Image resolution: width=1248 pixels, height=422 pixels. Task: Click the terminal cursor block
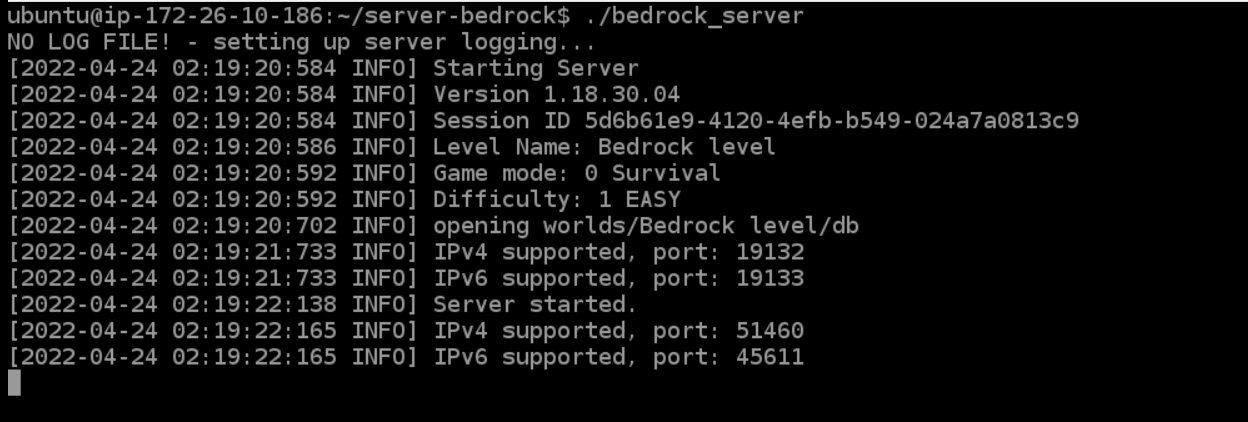[14, 383]
